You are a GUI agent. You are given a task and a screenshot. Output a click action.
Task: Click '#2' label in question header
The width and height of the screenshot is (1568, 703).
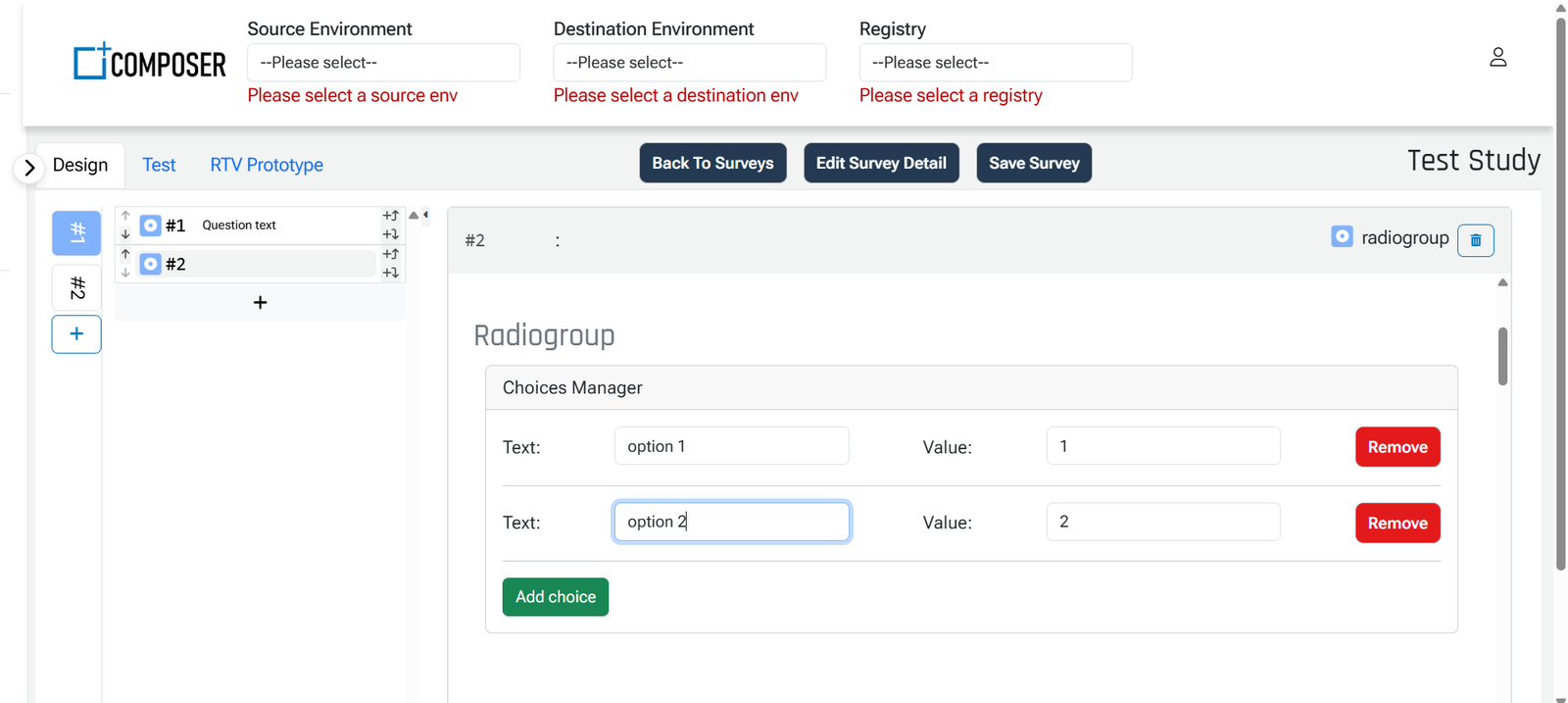point(475,240)
